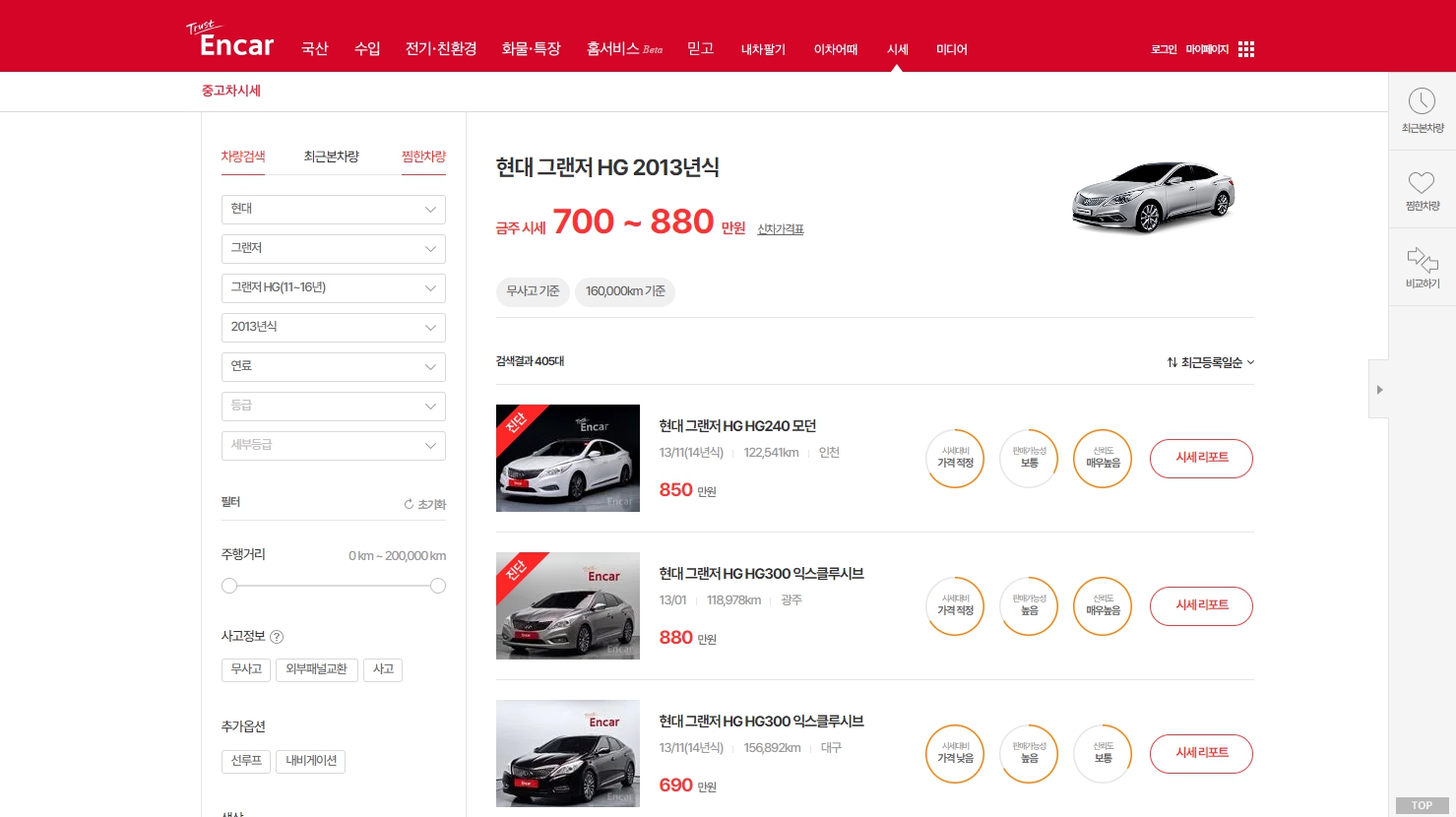The width and height of the screenshot is (1456, 817).
Task: Toggle 외부패널교환 accident filter
Action: pos(316,670)
